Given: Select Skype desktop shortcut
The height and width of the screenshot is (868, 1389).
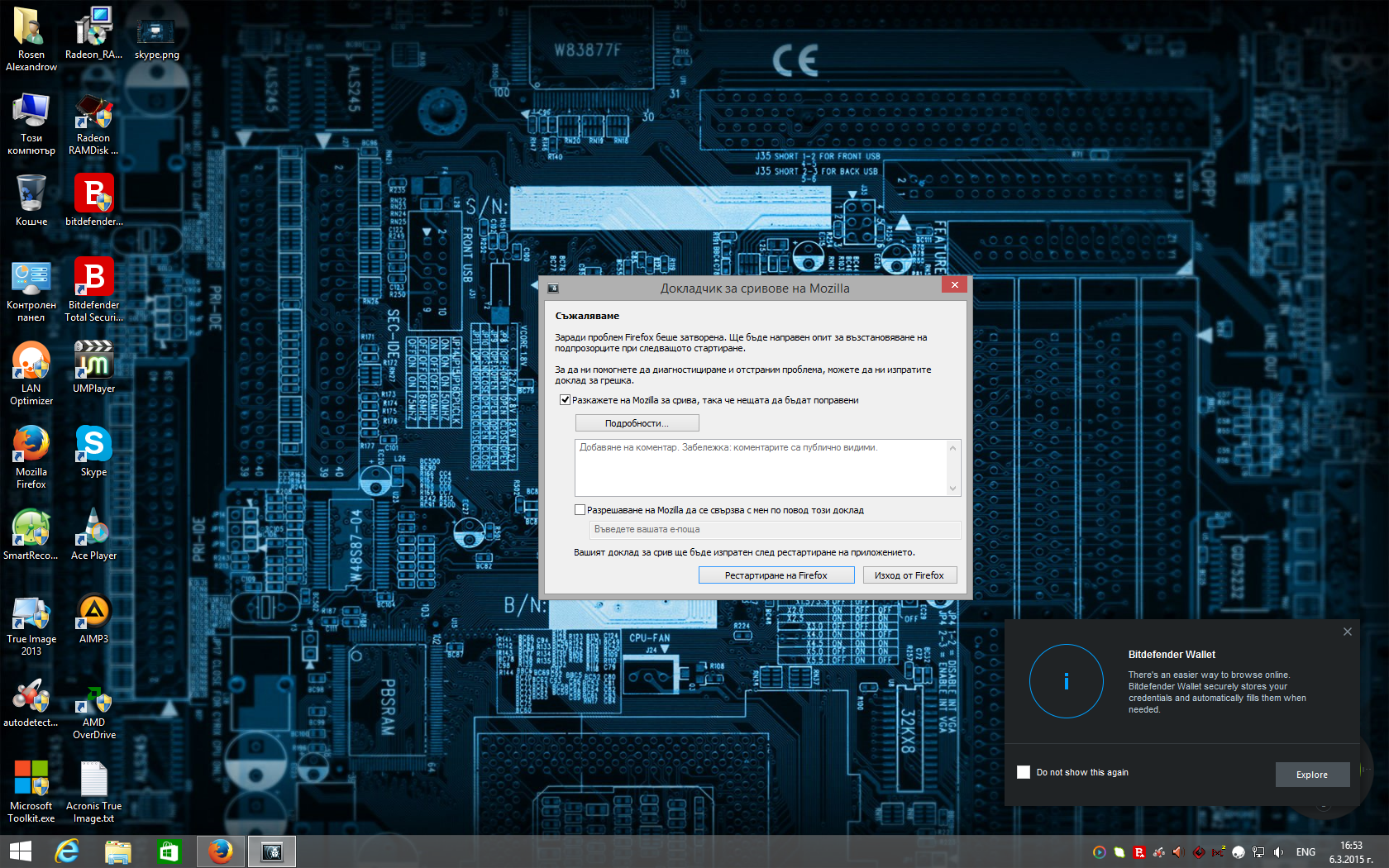Looking at the screenshot, I should tap(93, 451).
